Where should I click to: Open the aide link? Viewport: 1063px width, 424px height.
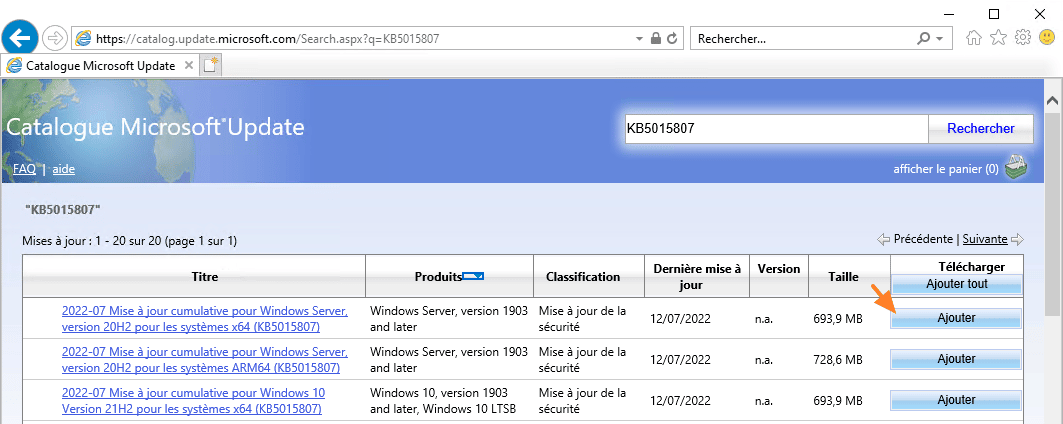coord(64,169)
